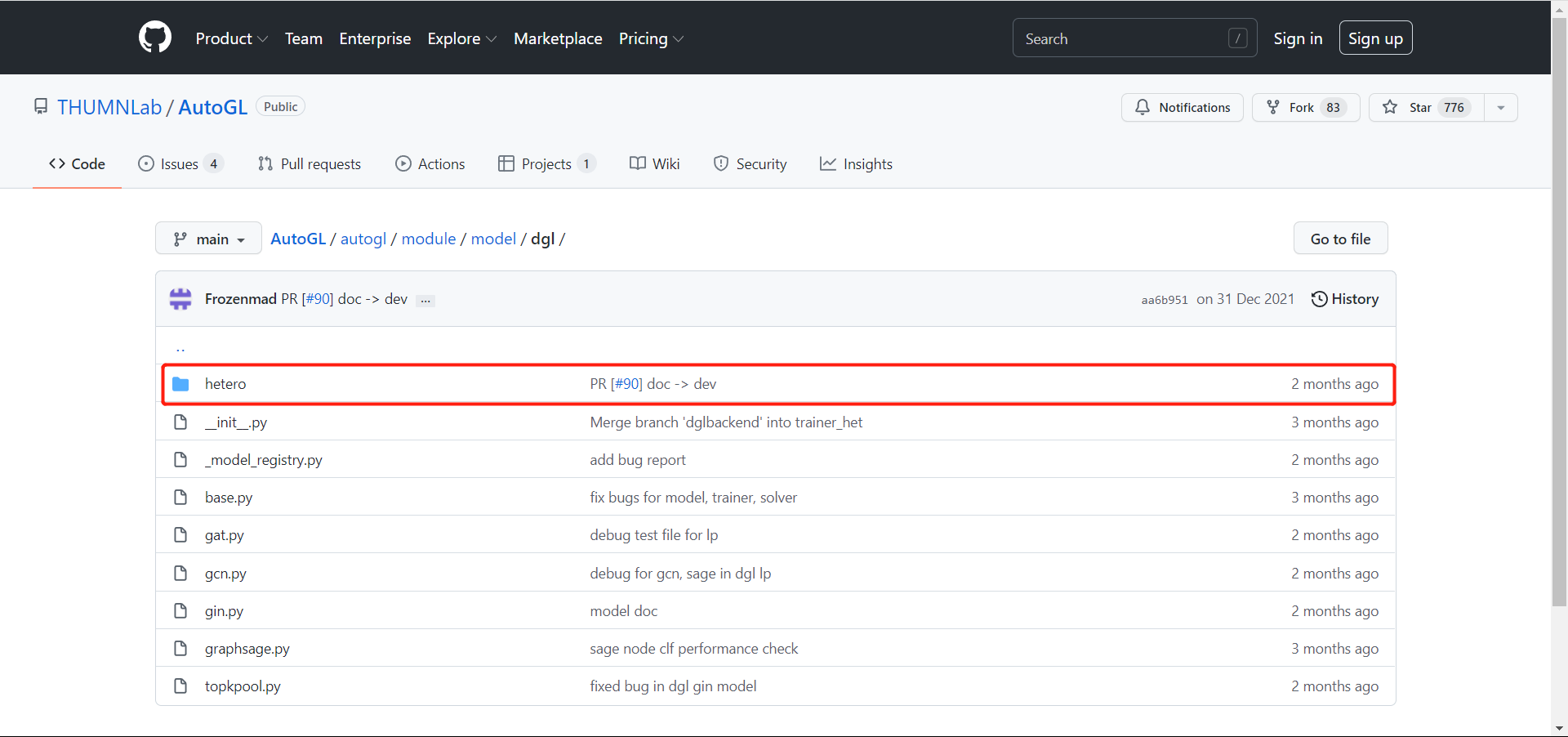This screenshot has height=737, width=1568.
Task: Select the Code tab
Action: pyautogui.click(x=77, y=163)
